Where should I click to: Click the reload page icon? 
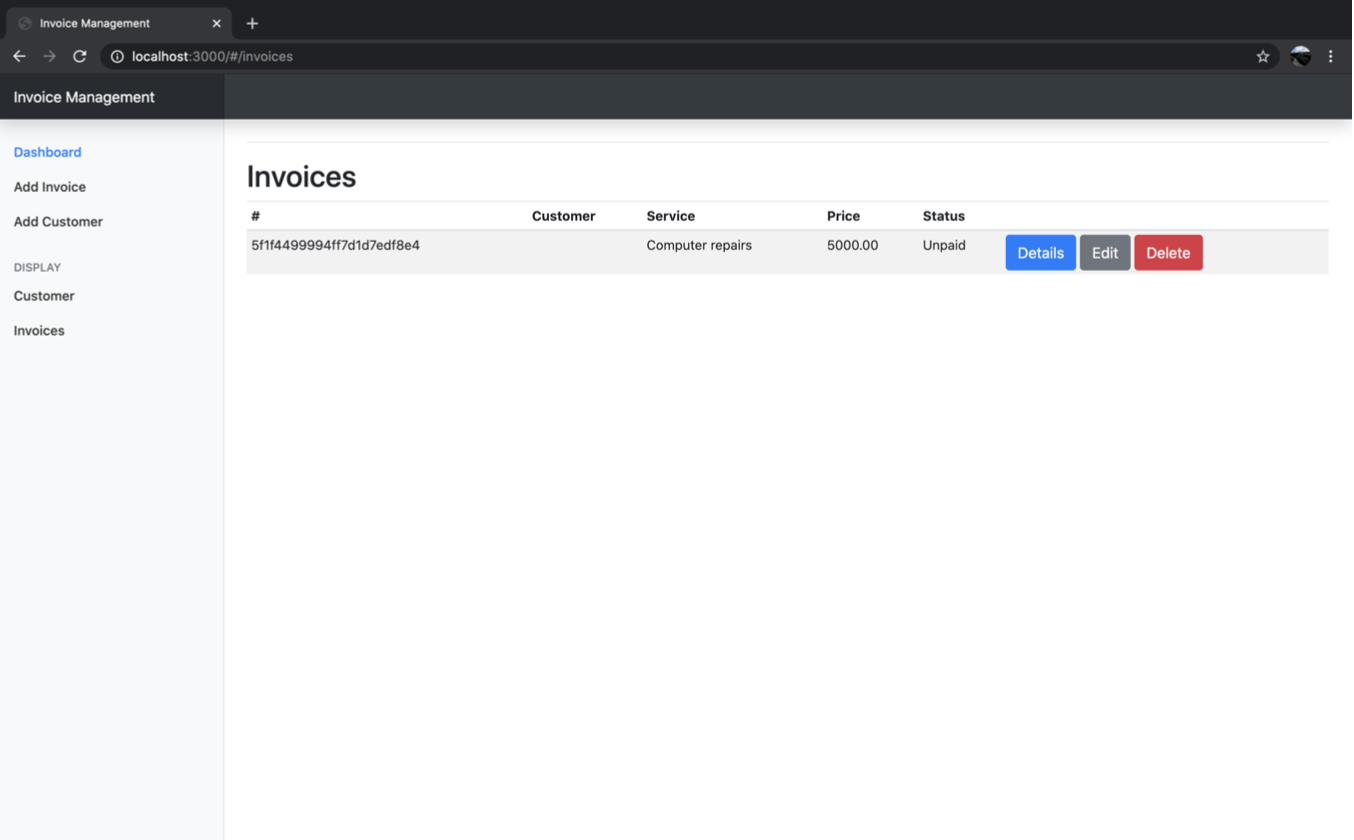point(79,56)
